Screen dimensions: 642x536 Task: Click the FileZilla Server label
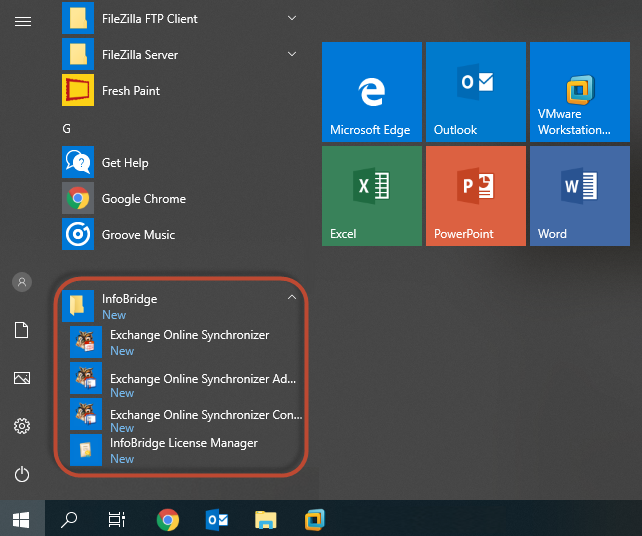point(140,55)
